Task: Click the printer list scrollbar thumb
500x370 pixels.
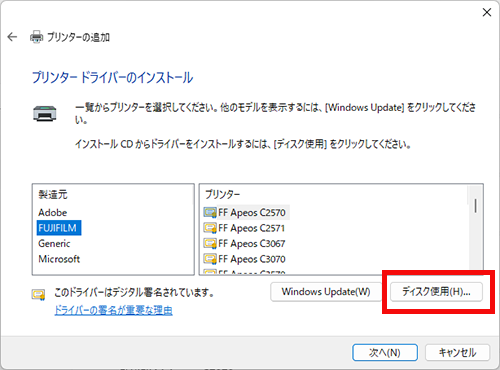Action: [x=475, y=206]
